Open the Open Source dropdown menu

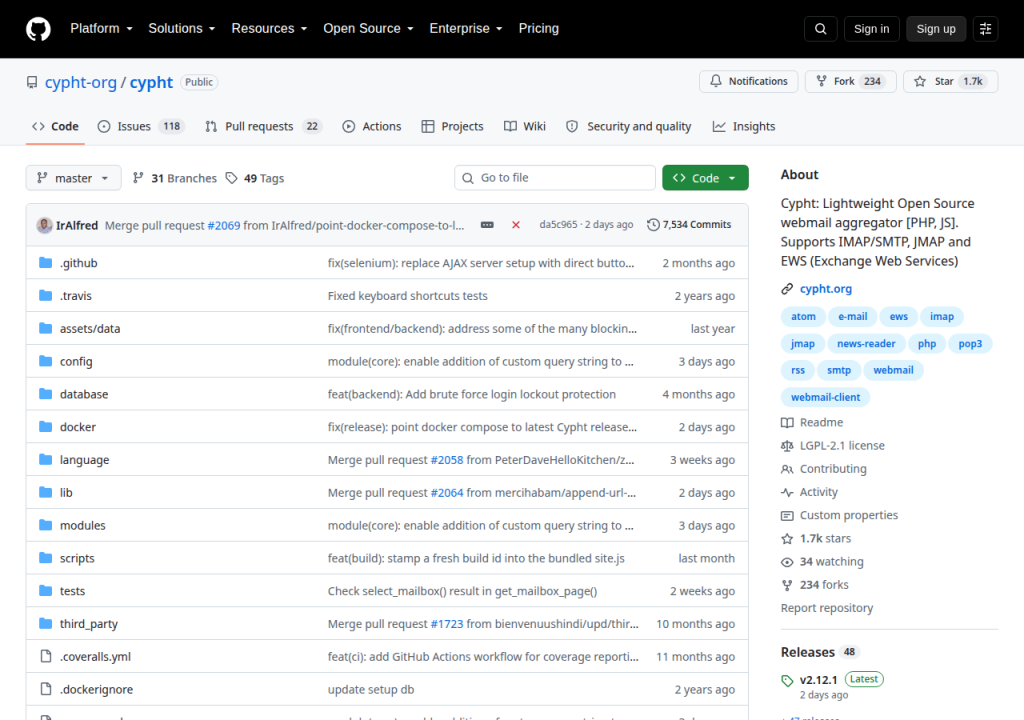(x=368, y=28)
